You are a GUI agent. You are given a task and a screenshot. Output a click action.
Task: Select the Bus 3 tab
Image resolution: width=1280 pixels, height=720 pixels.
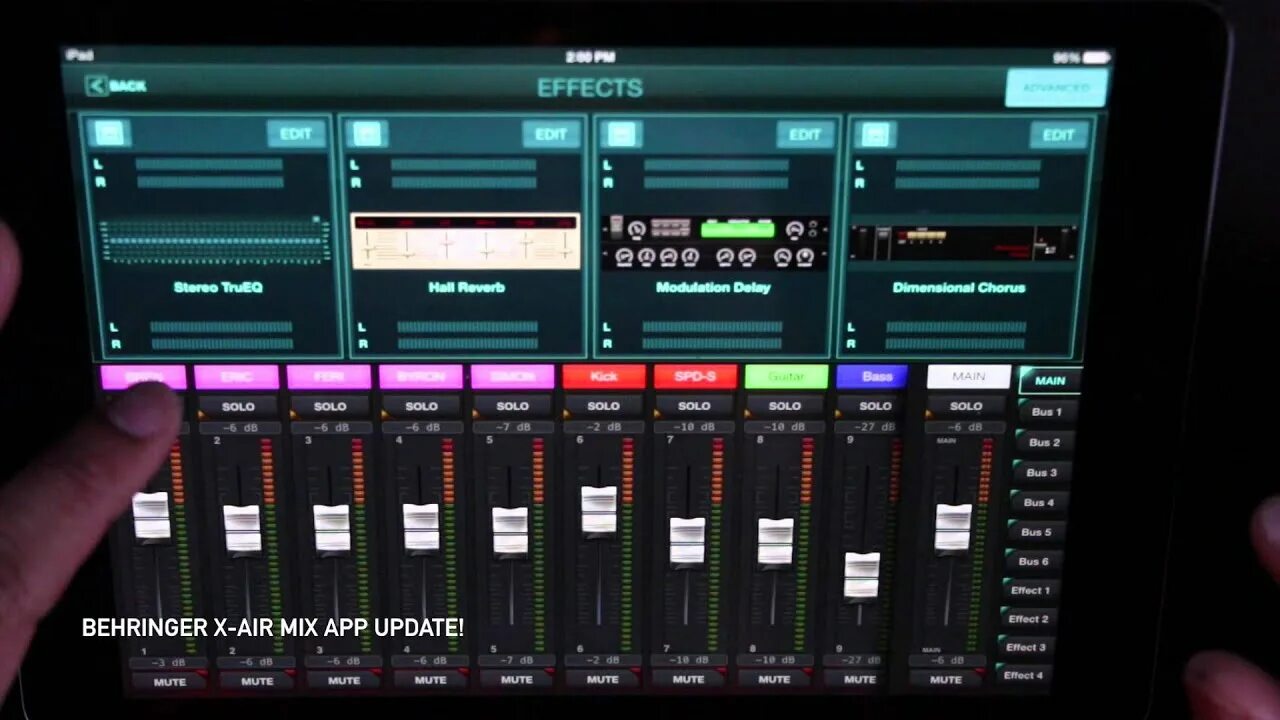pos(1041,472)
